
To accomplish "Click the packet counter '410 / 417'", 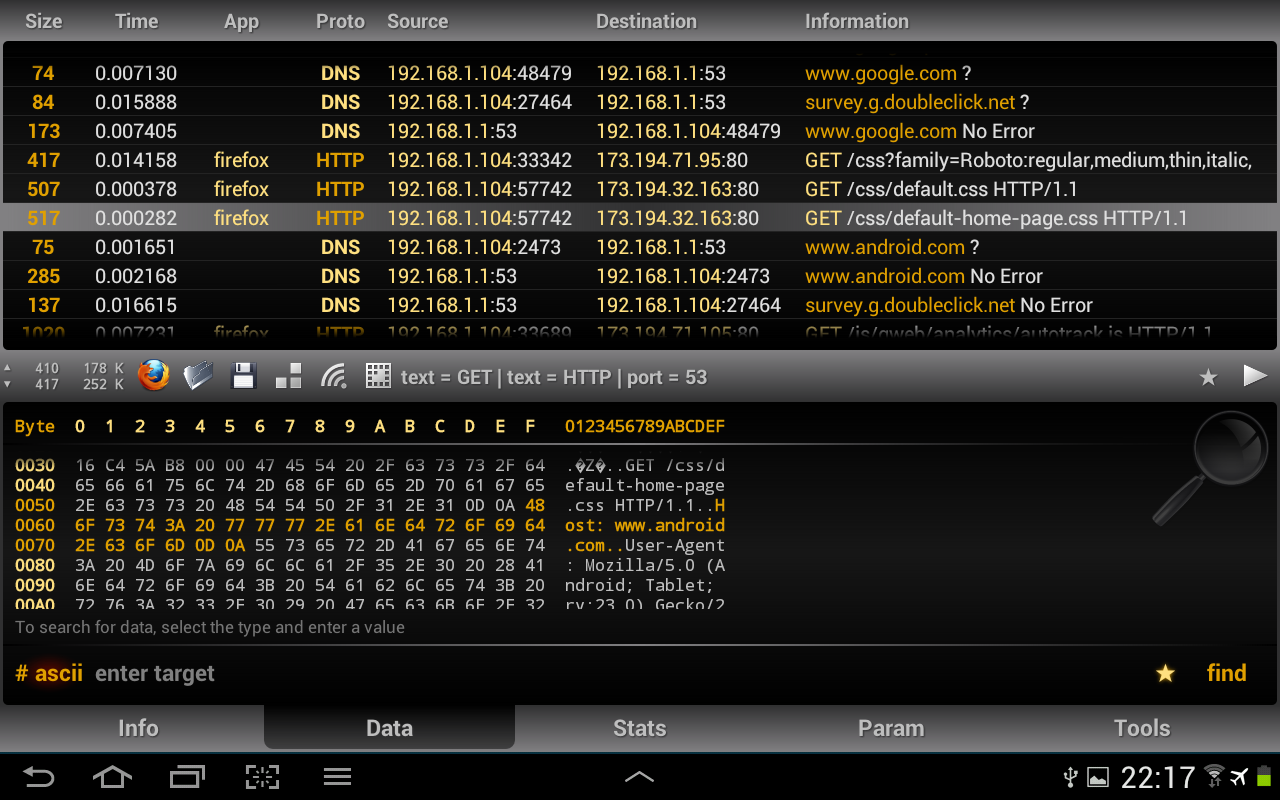I will coord(47,376).
